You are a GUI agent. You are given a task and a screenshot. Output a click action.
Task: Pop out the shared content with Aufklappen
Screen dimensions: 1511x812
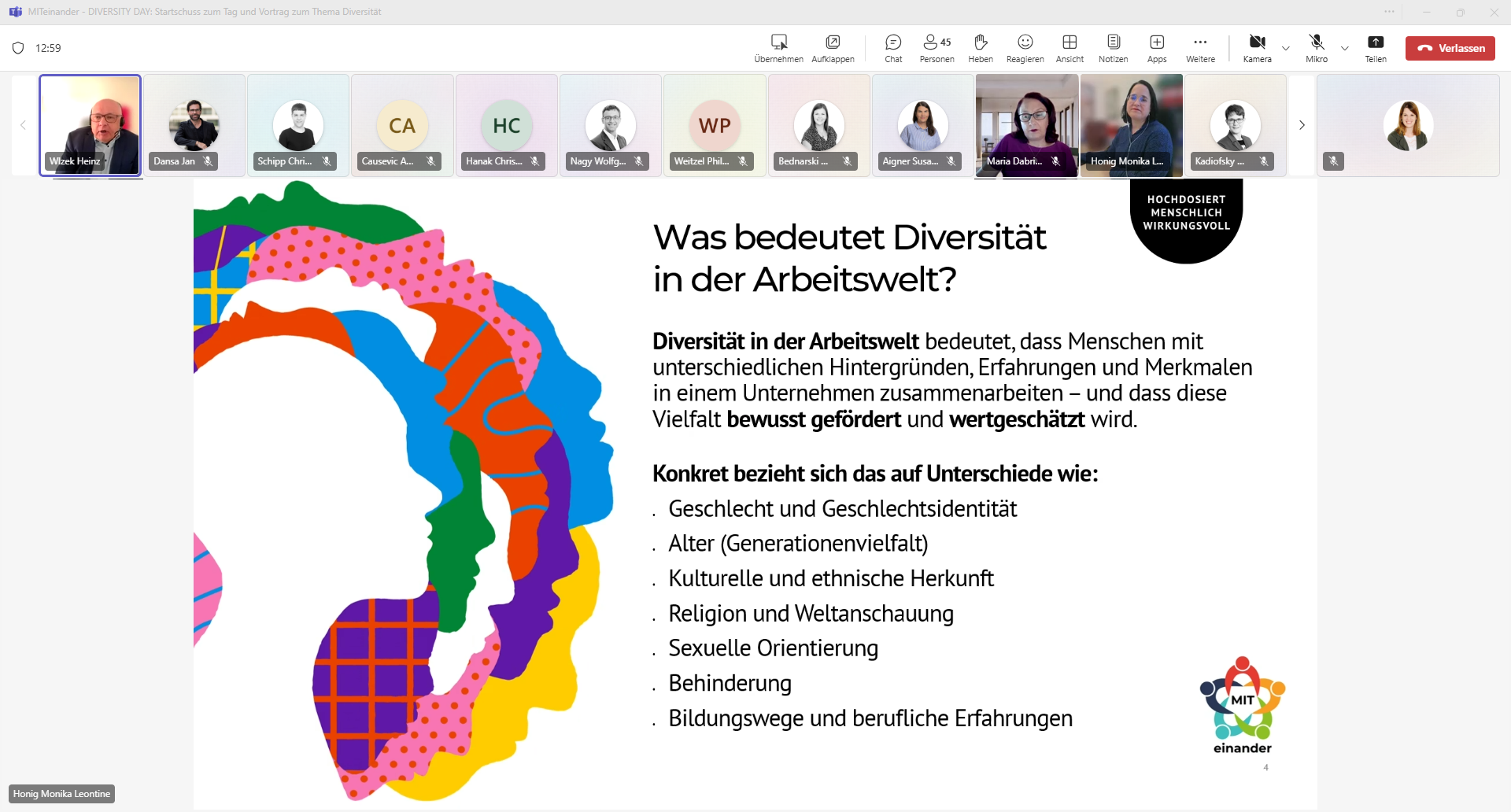click(833, 48)
